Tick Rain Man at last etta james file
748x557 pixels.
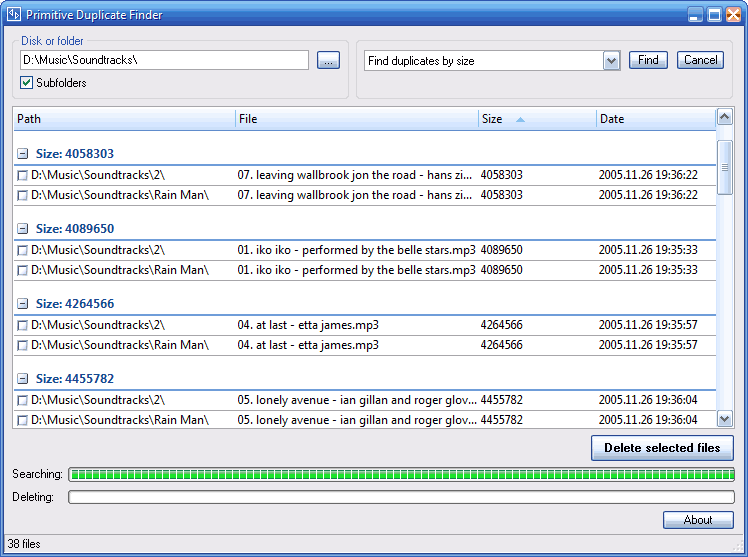[22, 345]
